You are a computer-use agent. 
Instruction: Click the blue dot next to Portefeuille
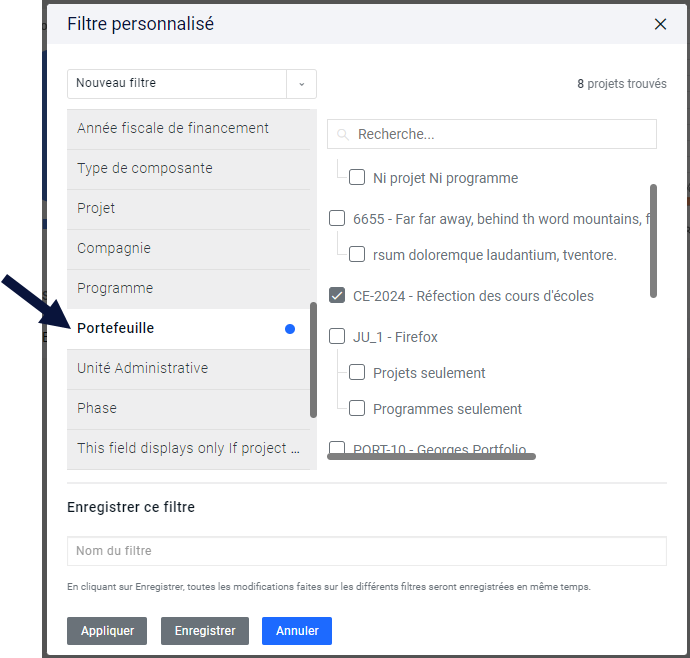[x=290, y=329]
